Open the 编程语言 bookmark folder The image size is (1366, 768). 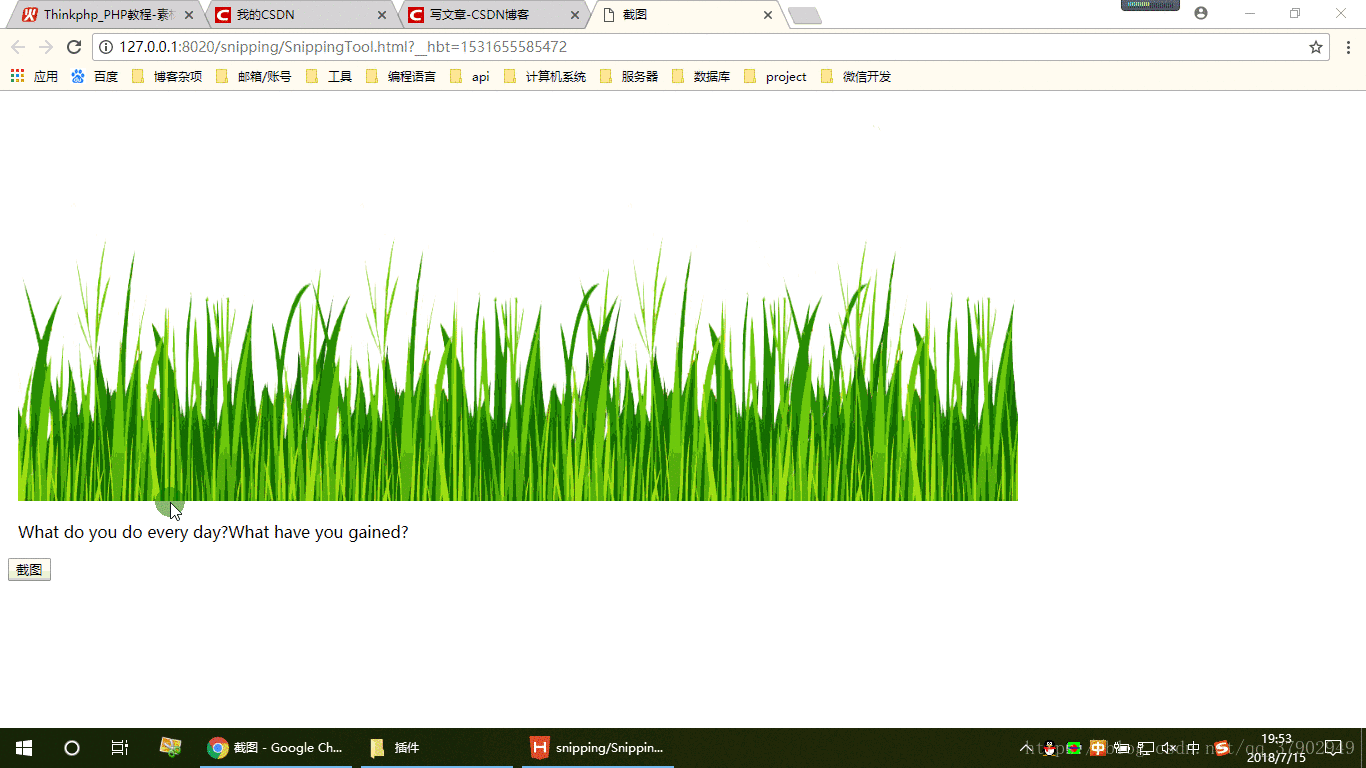coord(400,76)
